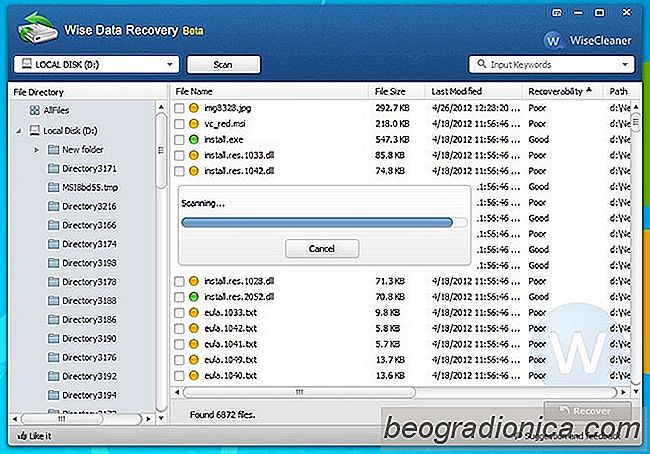Click the AllFiles grid icon
Image resolution: width=650 pixels, height=454 pixels.
tap(34, 110)
